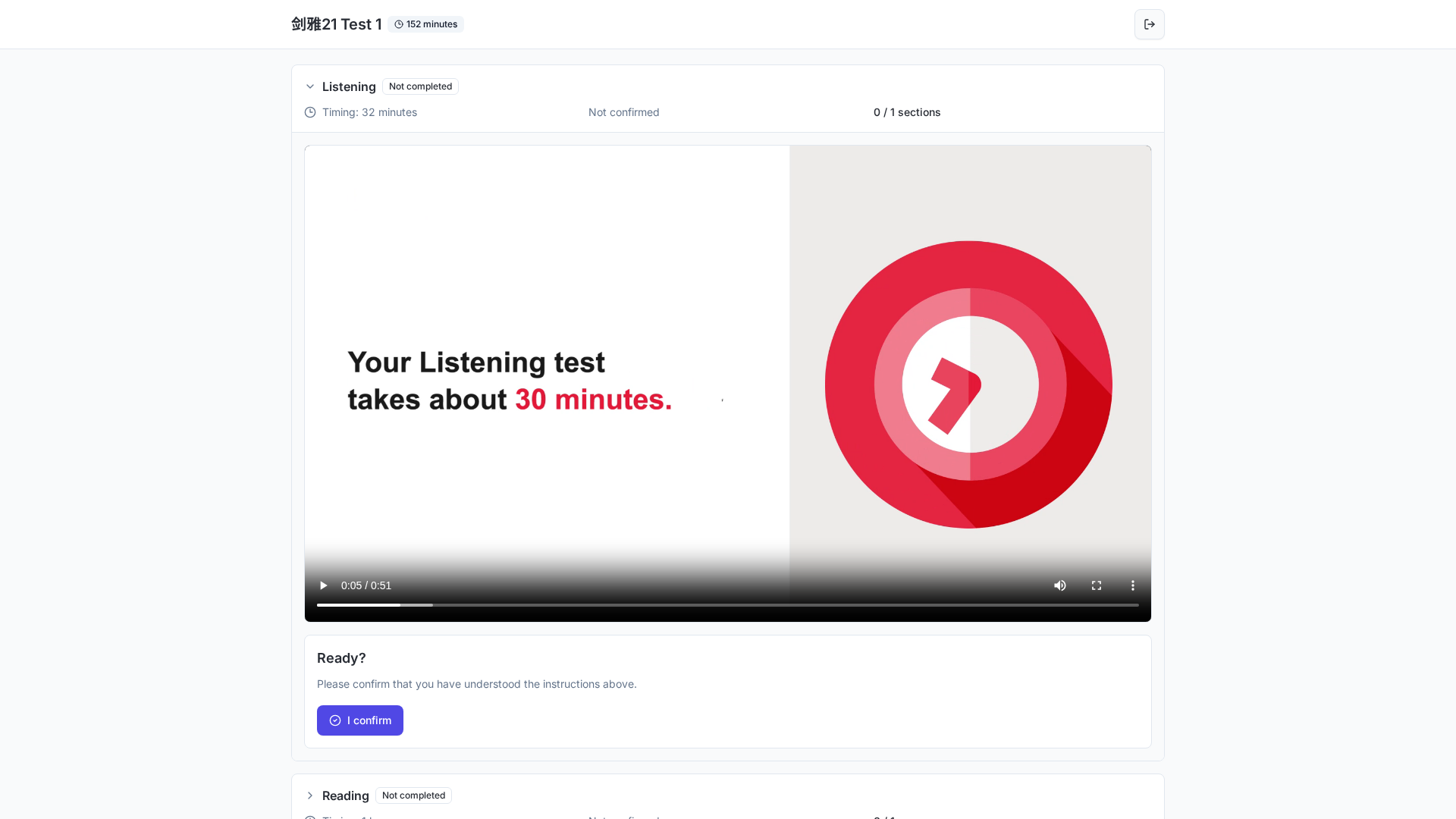Open video fullscreen mode
This screenshot has width=1456, height=819.
tap(1097, 585)
